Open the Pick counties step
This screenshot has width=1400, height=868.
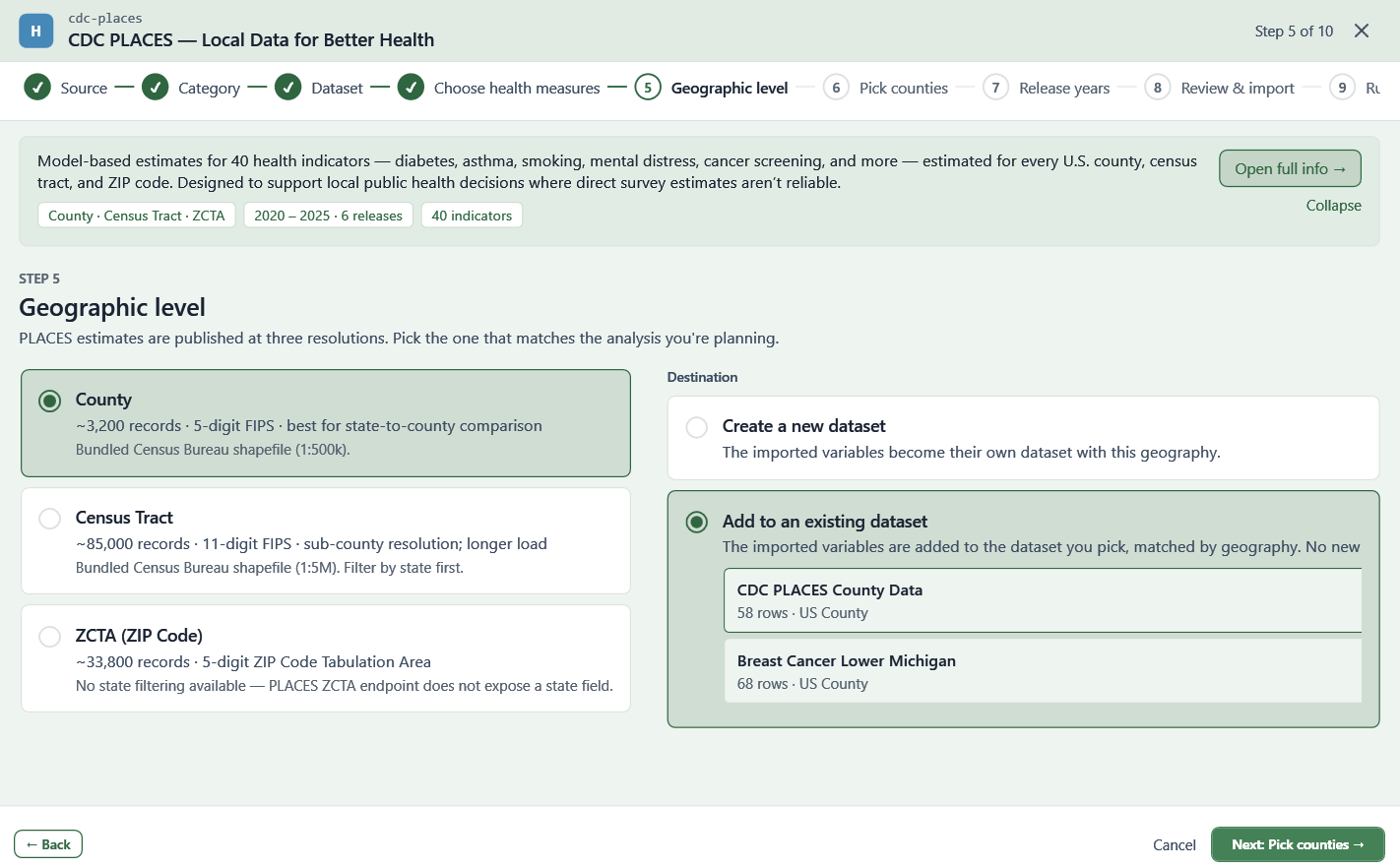point(904,89)
